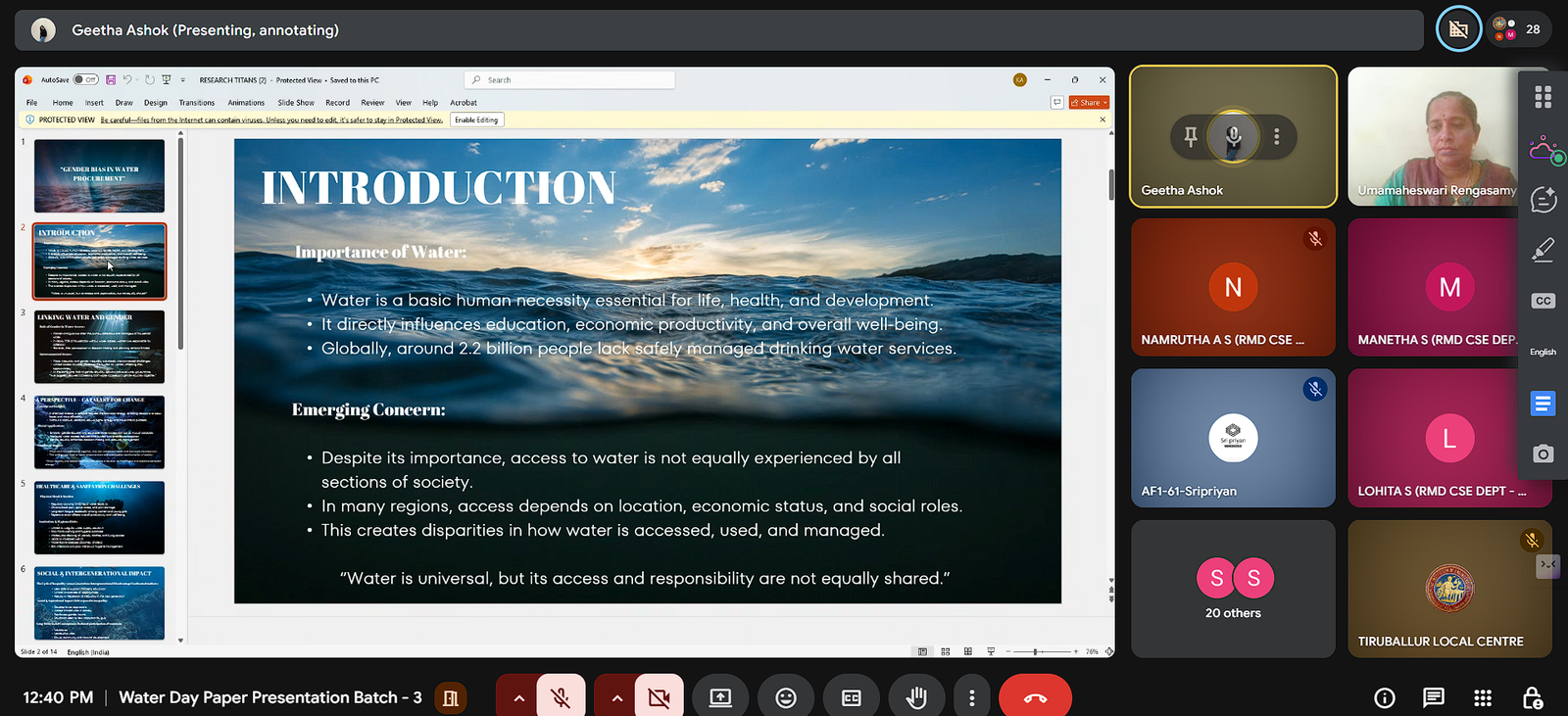The width and height of the screenshot is (1568, 716).
Task: Leave the call with red hang-up button
Action: click(x=1035, y=697)
